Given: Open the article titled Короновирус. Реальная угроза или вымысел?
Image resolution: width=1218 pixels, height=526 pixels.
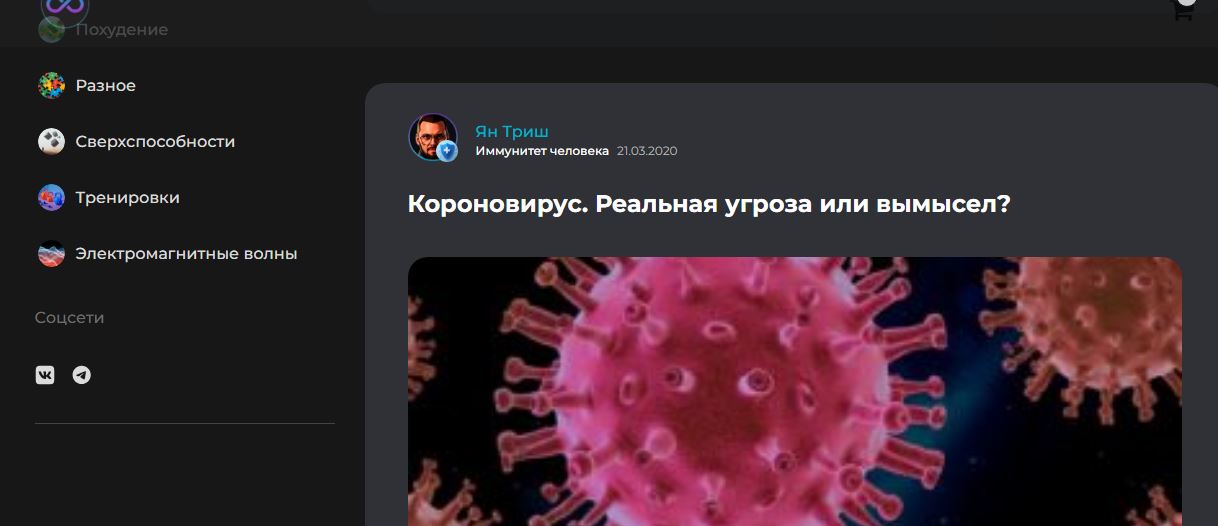Looking at the screenshot, I should point(710,204).
